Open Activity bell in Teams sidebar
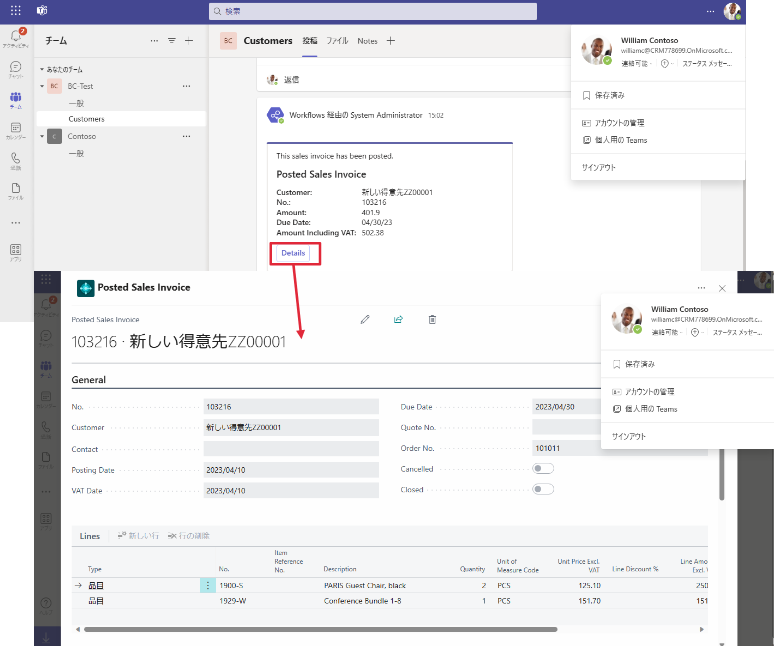The width and height of the screenshot is (774, 646). [x=16, y=38]
